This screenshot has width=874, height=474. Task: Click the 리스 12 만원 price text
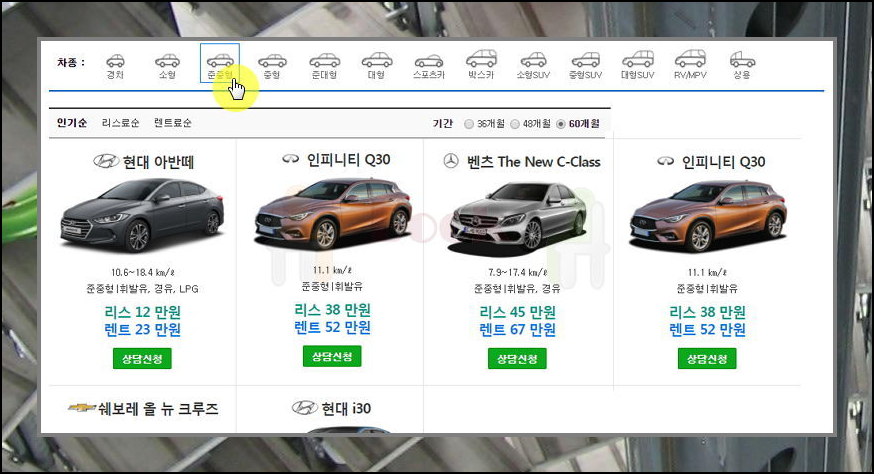142,312
